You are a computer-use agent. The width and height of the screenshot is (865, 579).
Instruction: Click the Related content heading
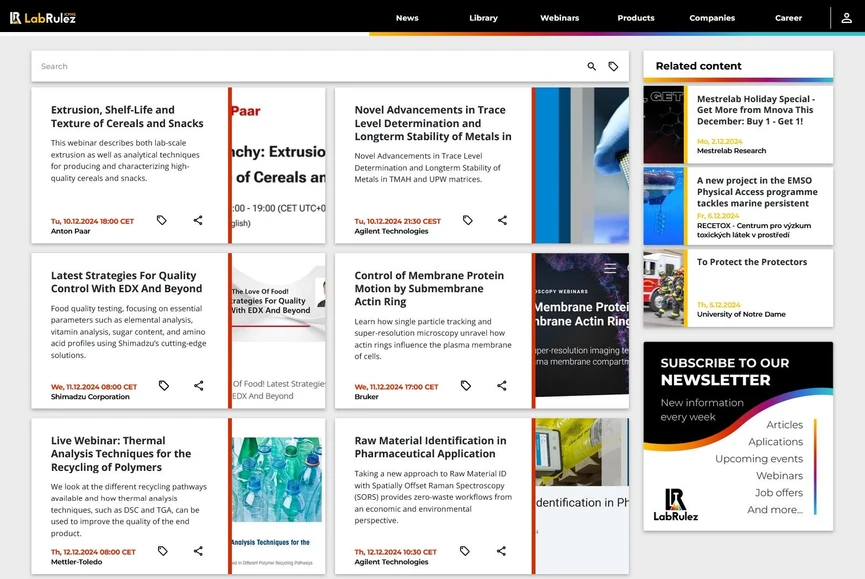tap(698, 66)
